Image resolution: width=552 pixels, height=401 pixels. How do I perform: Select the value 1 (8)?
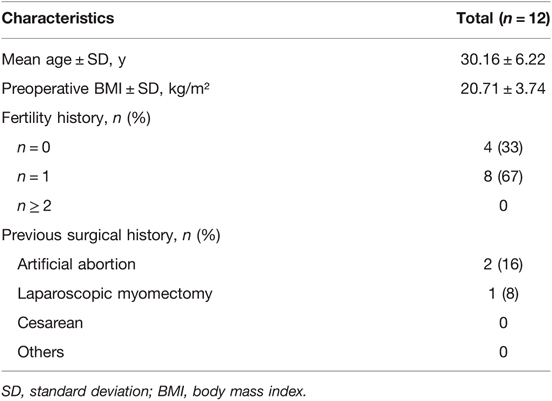tap(503, 294)
